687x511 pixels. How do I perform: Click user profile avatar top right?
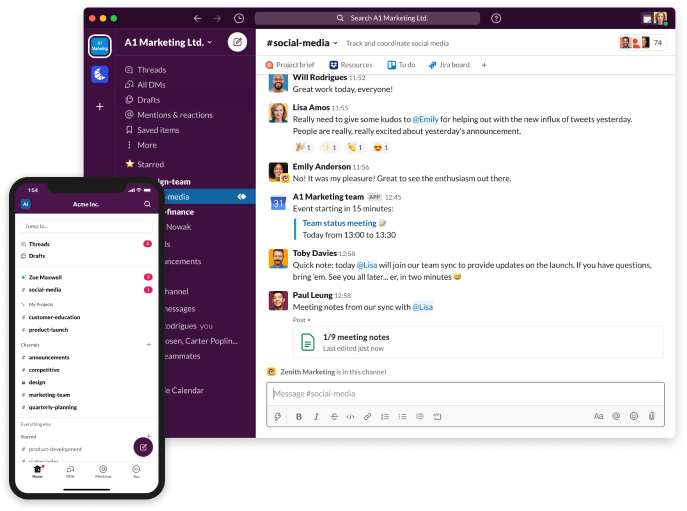pyautogui.click(x=660, y=18)
